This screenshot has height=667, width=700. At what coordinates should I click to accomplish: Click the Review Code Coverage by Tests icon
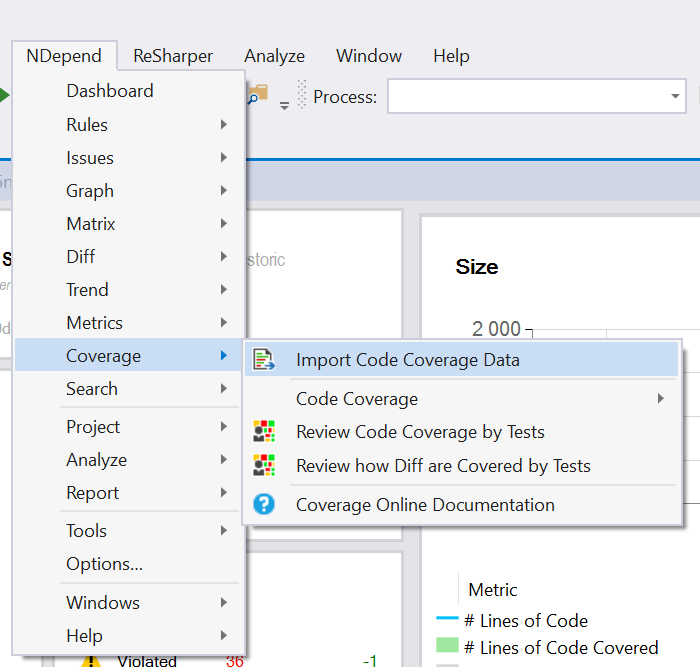coord(264,431)
